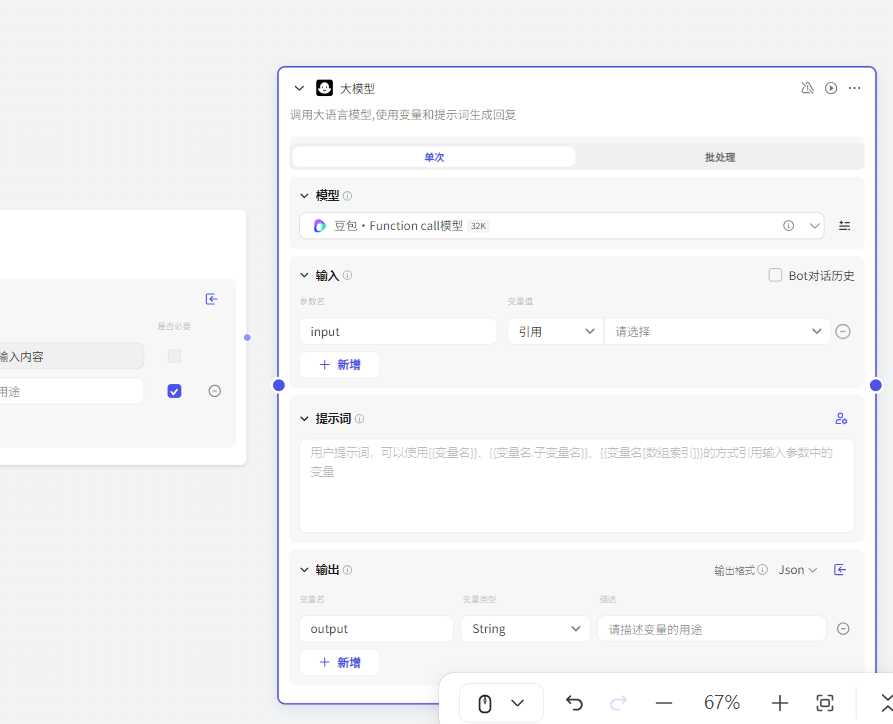The width and height of the screenshot is (893, 724).
Task: Click into the 用户提示词 text area
Action: (x=576, y=486)
